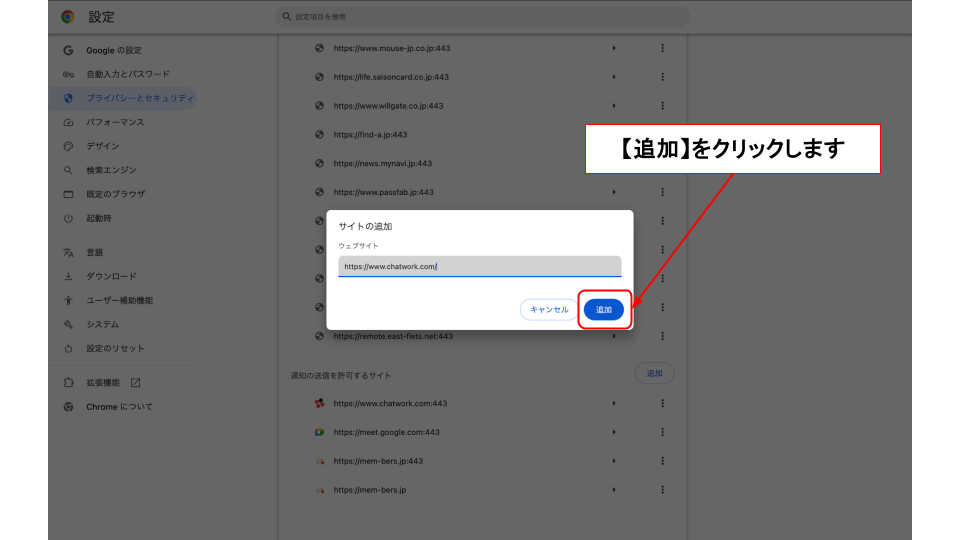Click the 拡張機能 puzzle icon
The width and height of the screenshot is (960, 540).
coord(68,383)
